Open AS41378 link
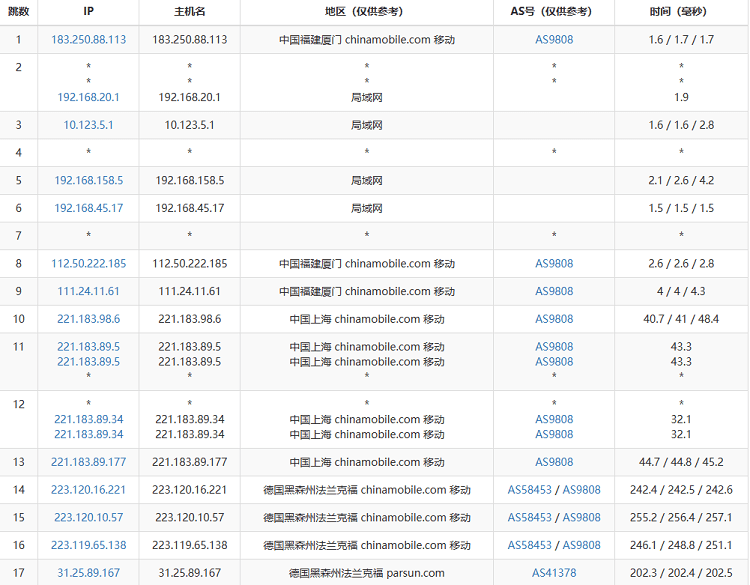Screen dimensions: 750x585 pos(554,573)
